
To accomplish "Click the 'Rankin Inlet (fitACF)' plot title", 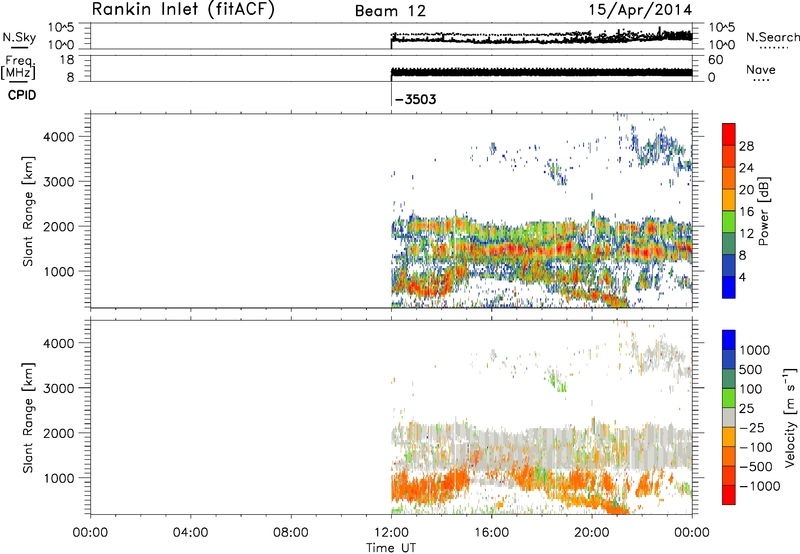I will click(183, 10).
